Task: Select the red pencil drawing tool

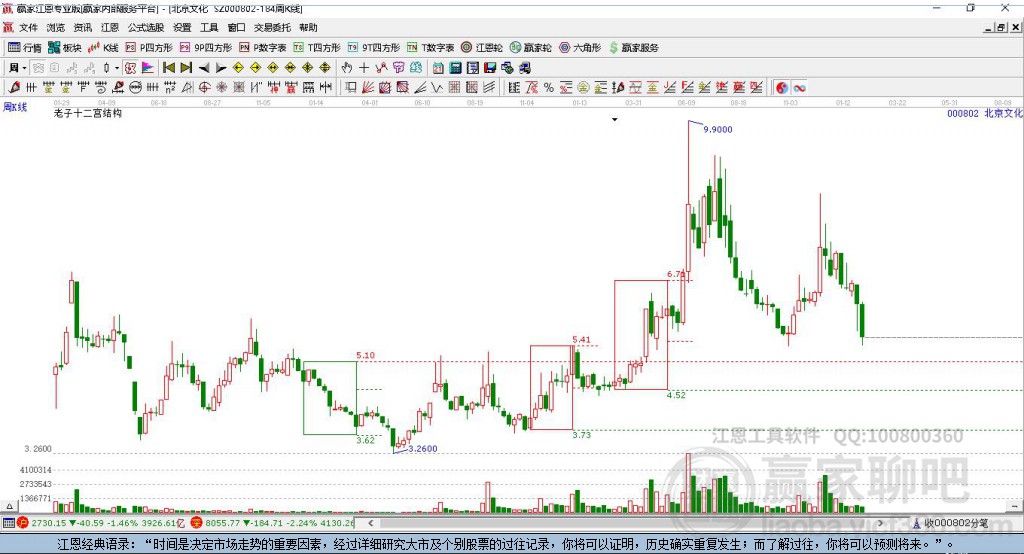Action: (x=14, y=88)
